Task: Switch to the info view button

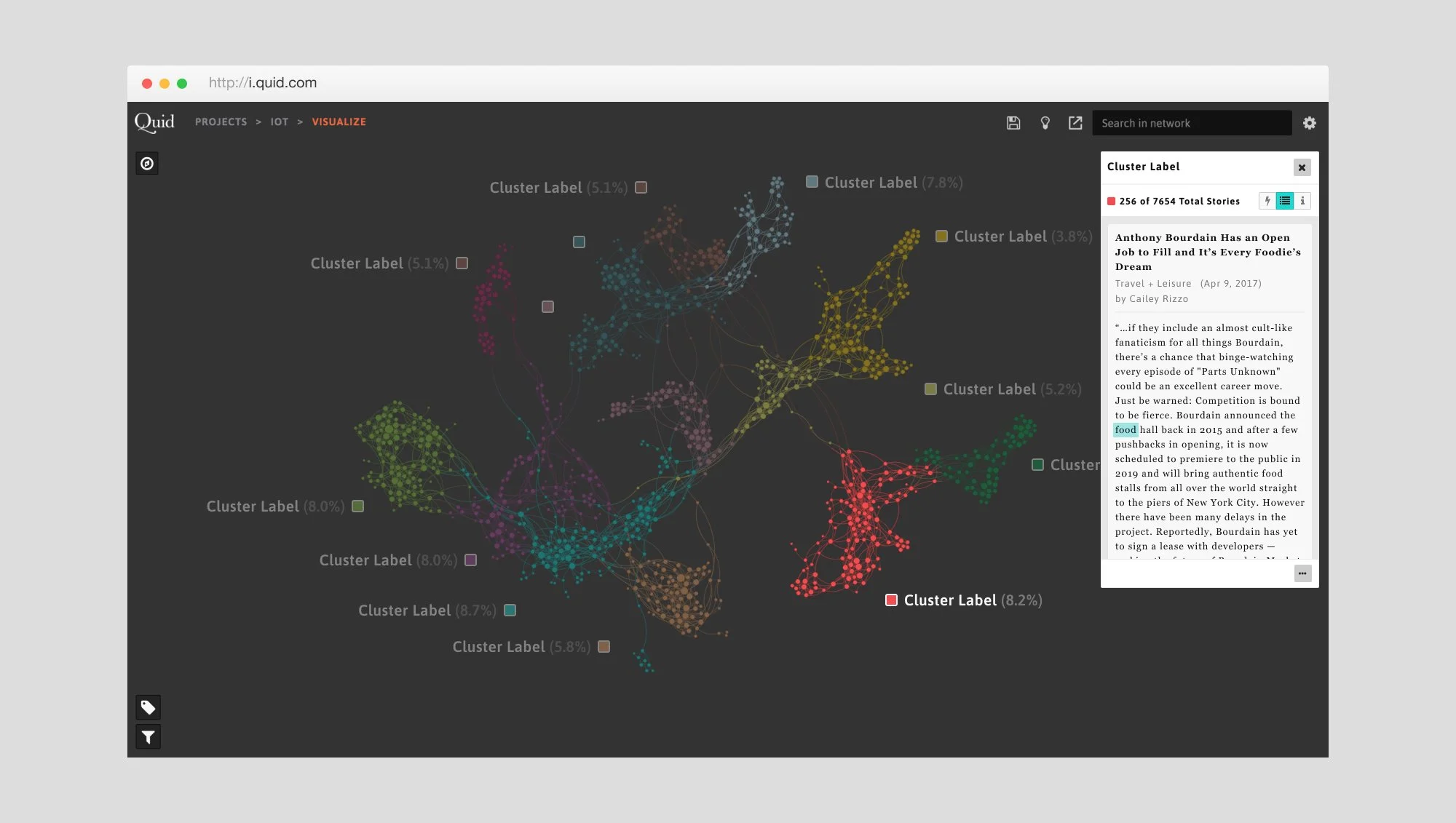Action: [x=1302, y=201]
